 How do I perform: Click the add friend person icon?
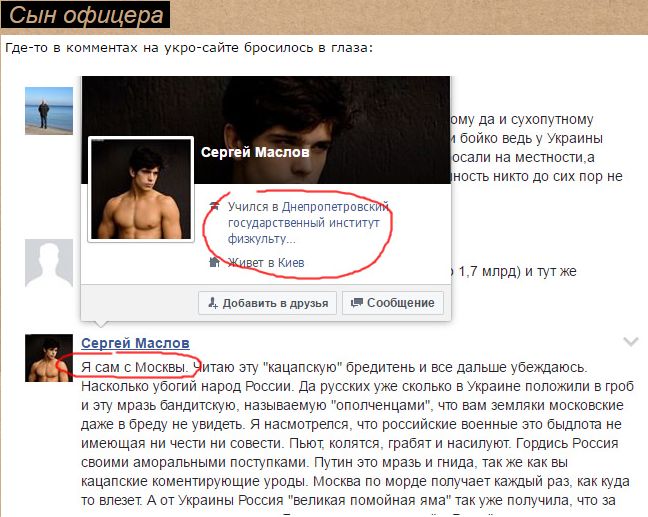click(212, 303)
